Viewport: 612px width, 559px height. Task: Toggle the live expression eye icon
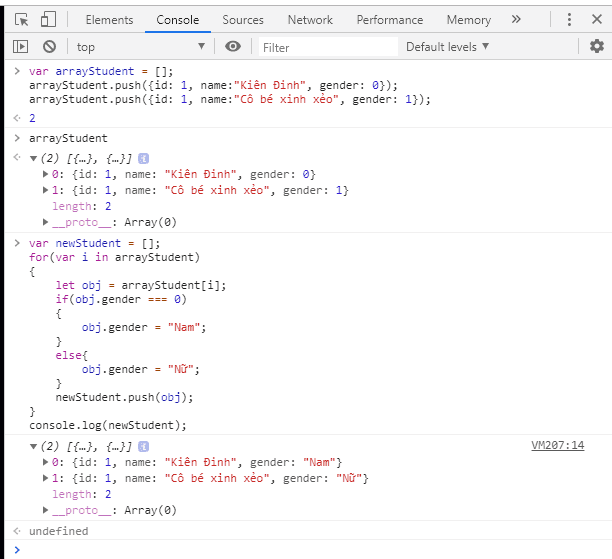[x=233, y=46]
